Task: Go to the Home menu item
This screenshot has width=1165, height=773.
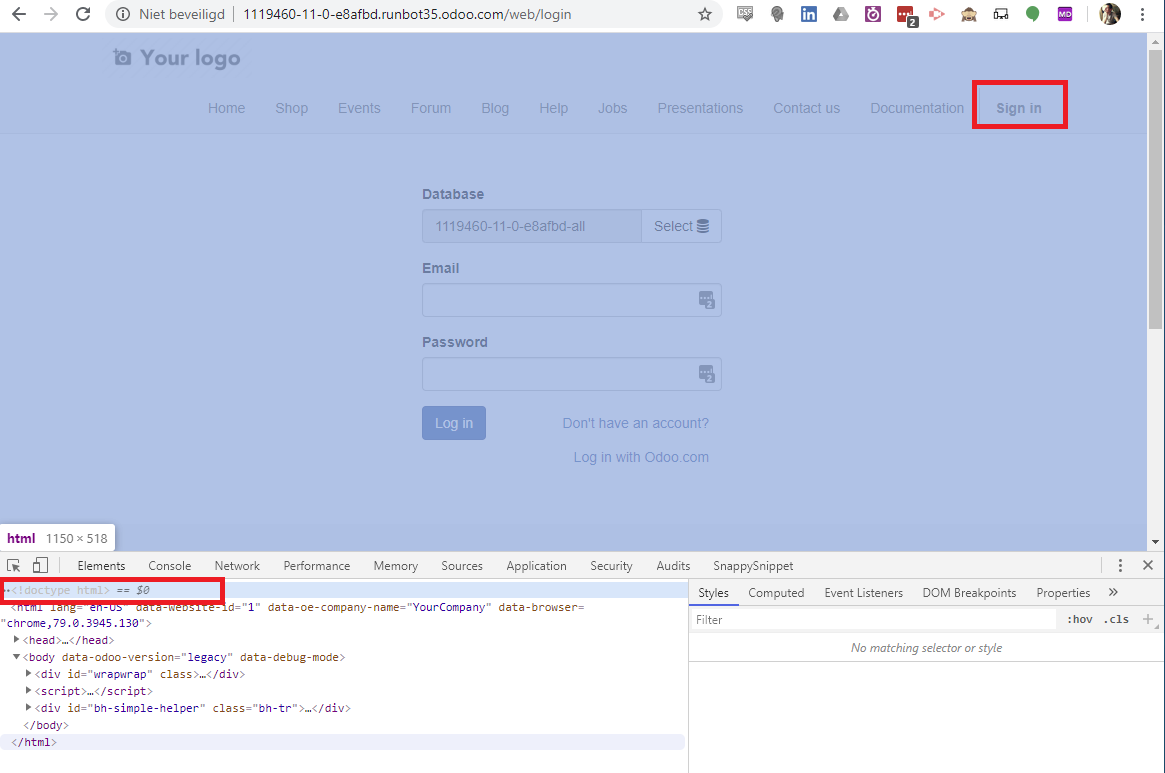Action: 227,108
